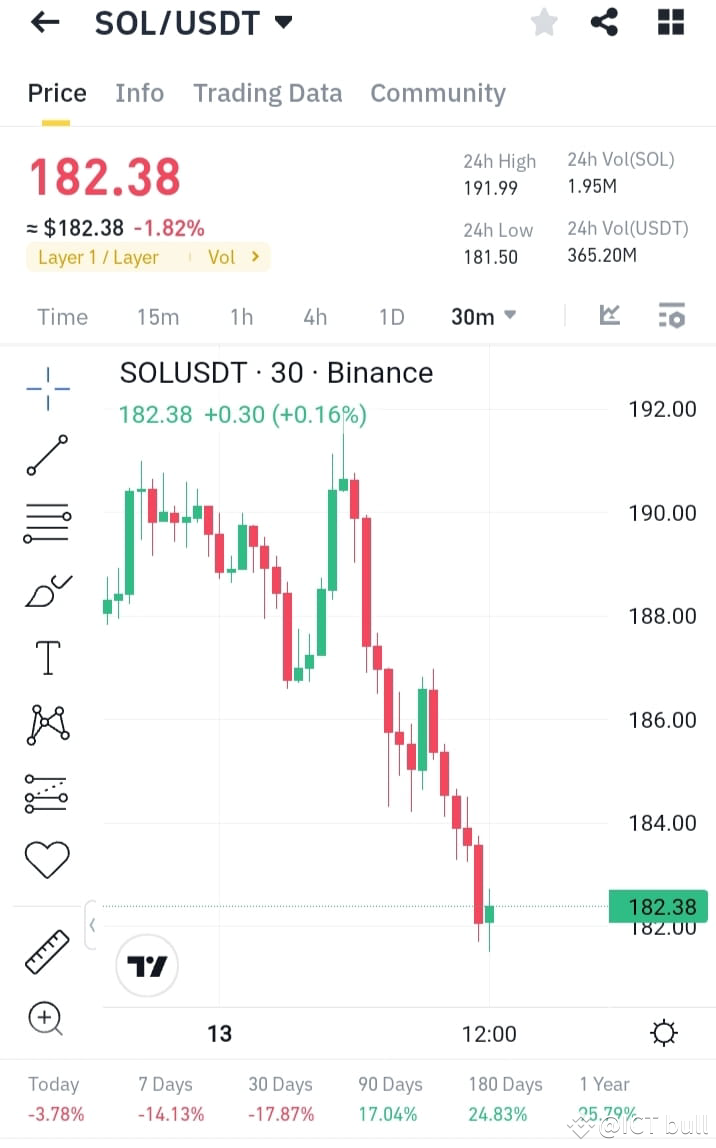This screenshot has height=1148, width=716.
Task: Open the Horizontal Lines drawing tool
Action: pyautogui.click(x=47, y=522)
